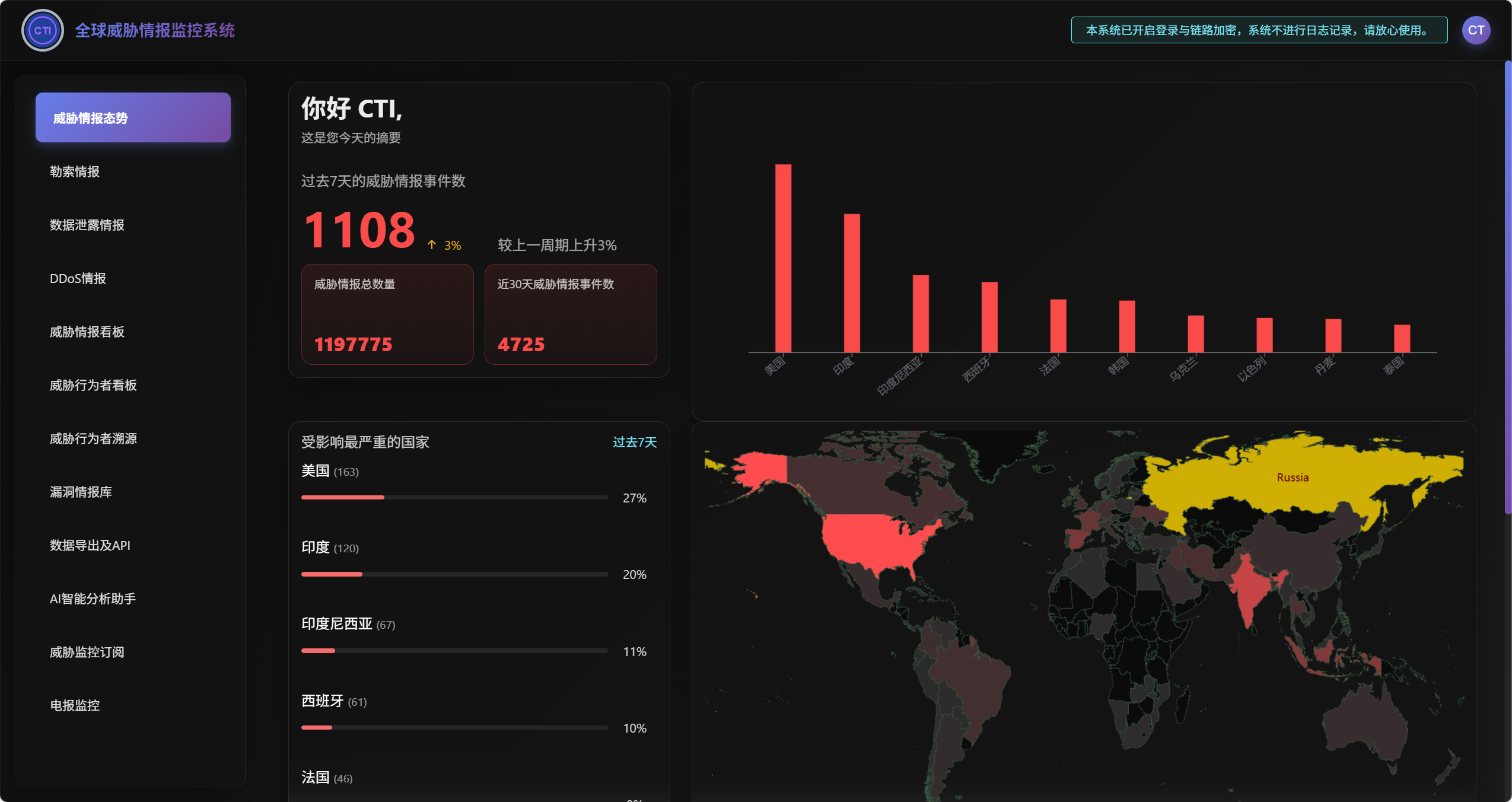1512x802 pixels.
Task: Click the 过去7天 period link
Action: coord(634,442)
